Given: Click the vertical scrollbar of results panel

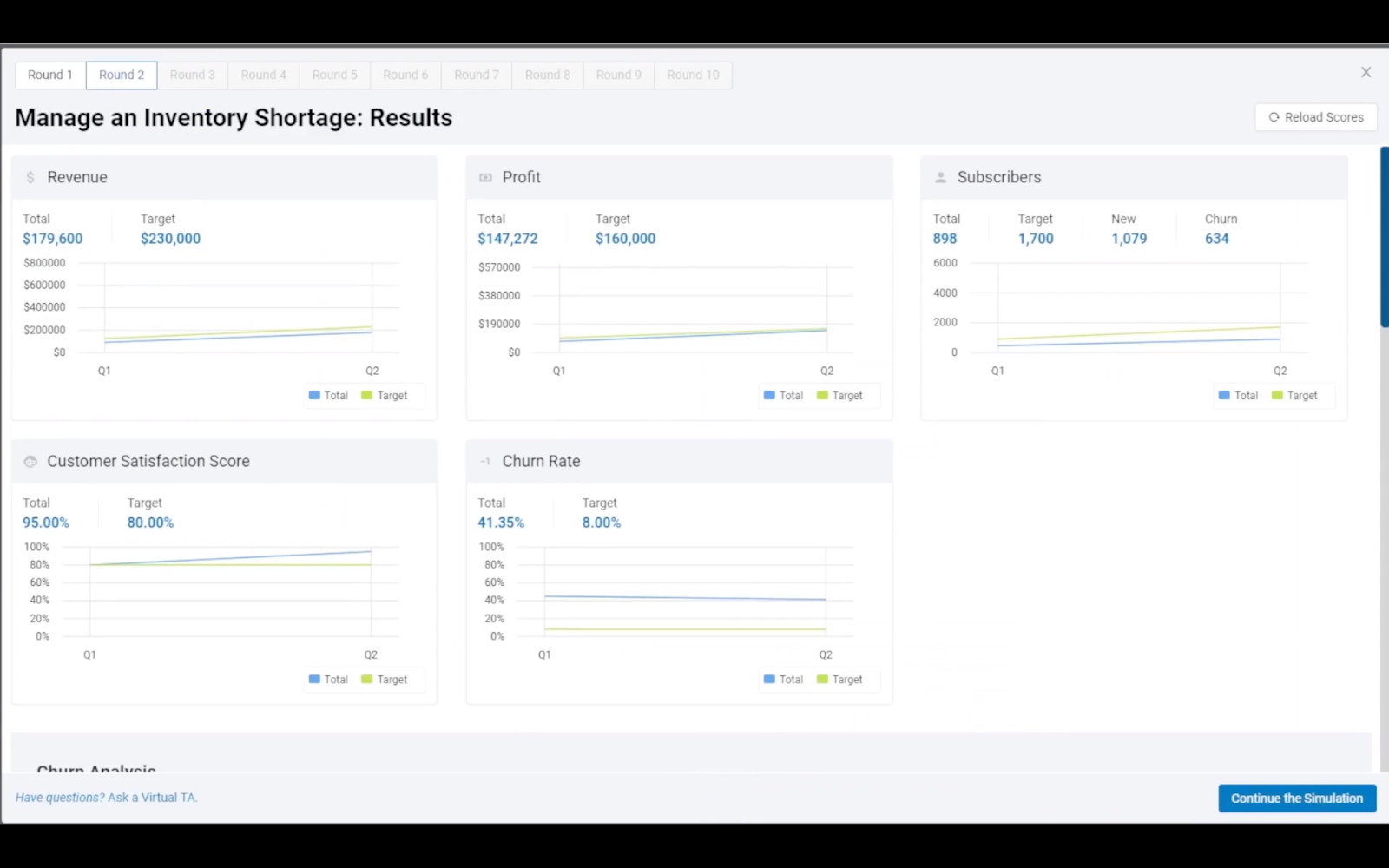Looking at the screenshot, I should coord(1384,236).
